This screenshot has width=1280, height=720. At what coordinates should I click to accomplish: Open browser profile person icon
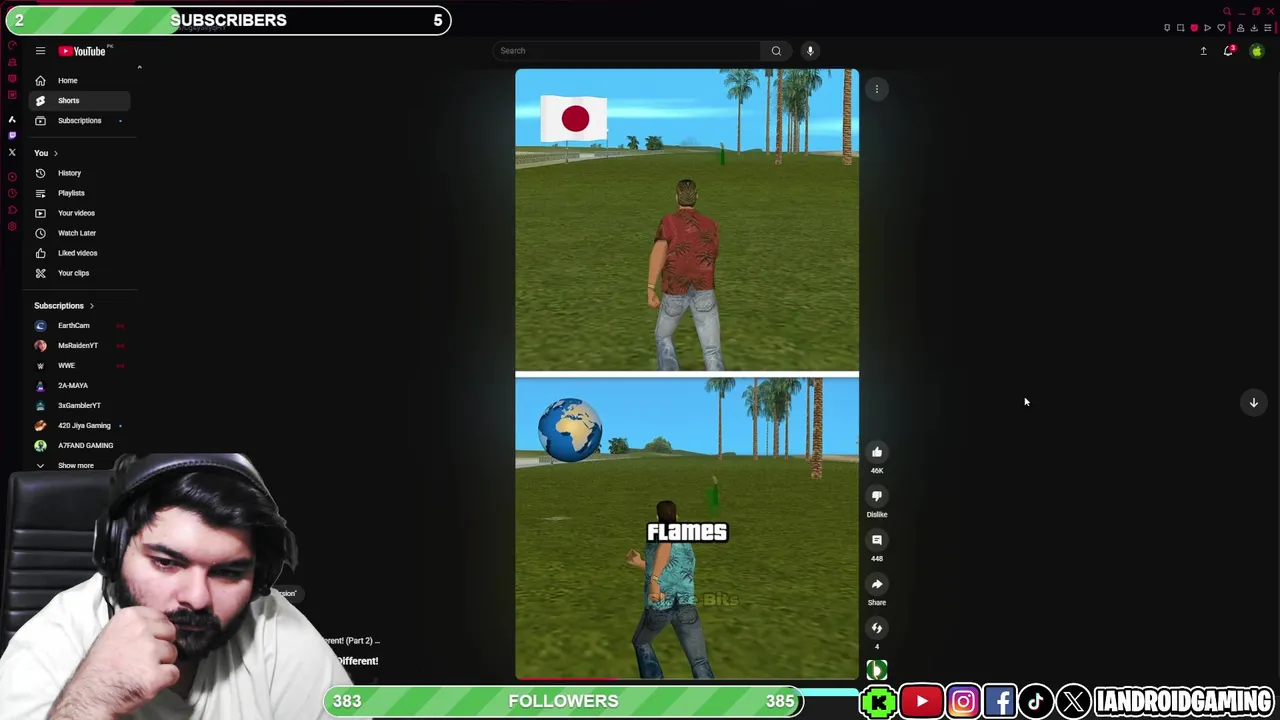tap(1240, 28)
